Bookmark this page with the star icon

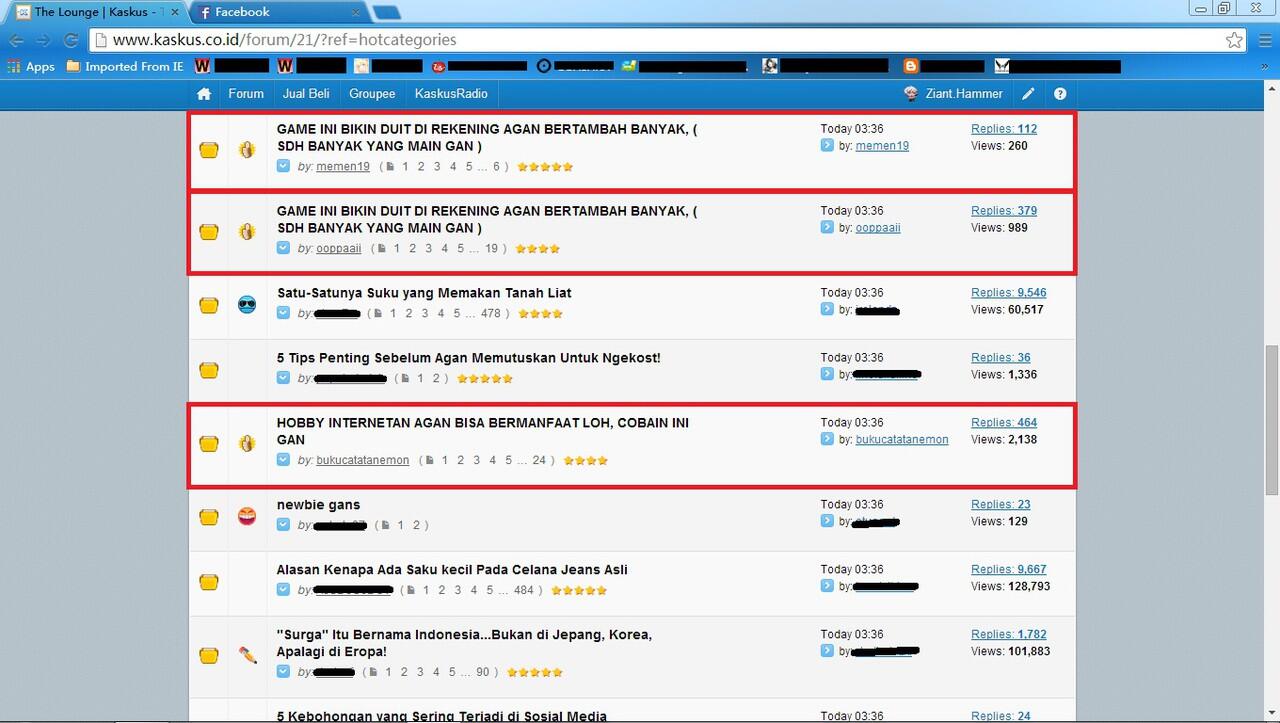pos(1234,40)
